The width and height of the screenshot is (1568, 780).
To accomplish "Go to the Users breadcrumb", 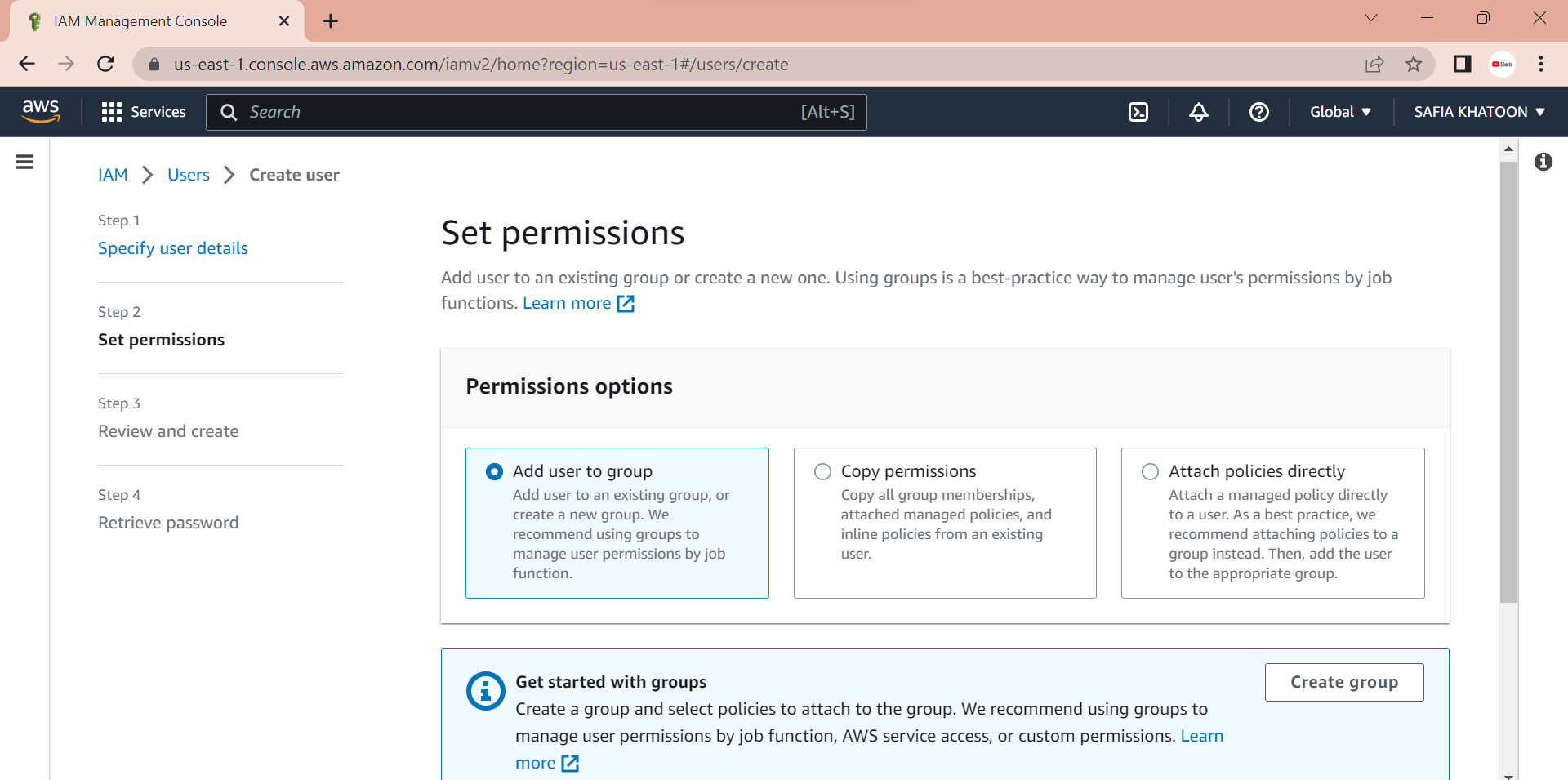I will point(189,175).
